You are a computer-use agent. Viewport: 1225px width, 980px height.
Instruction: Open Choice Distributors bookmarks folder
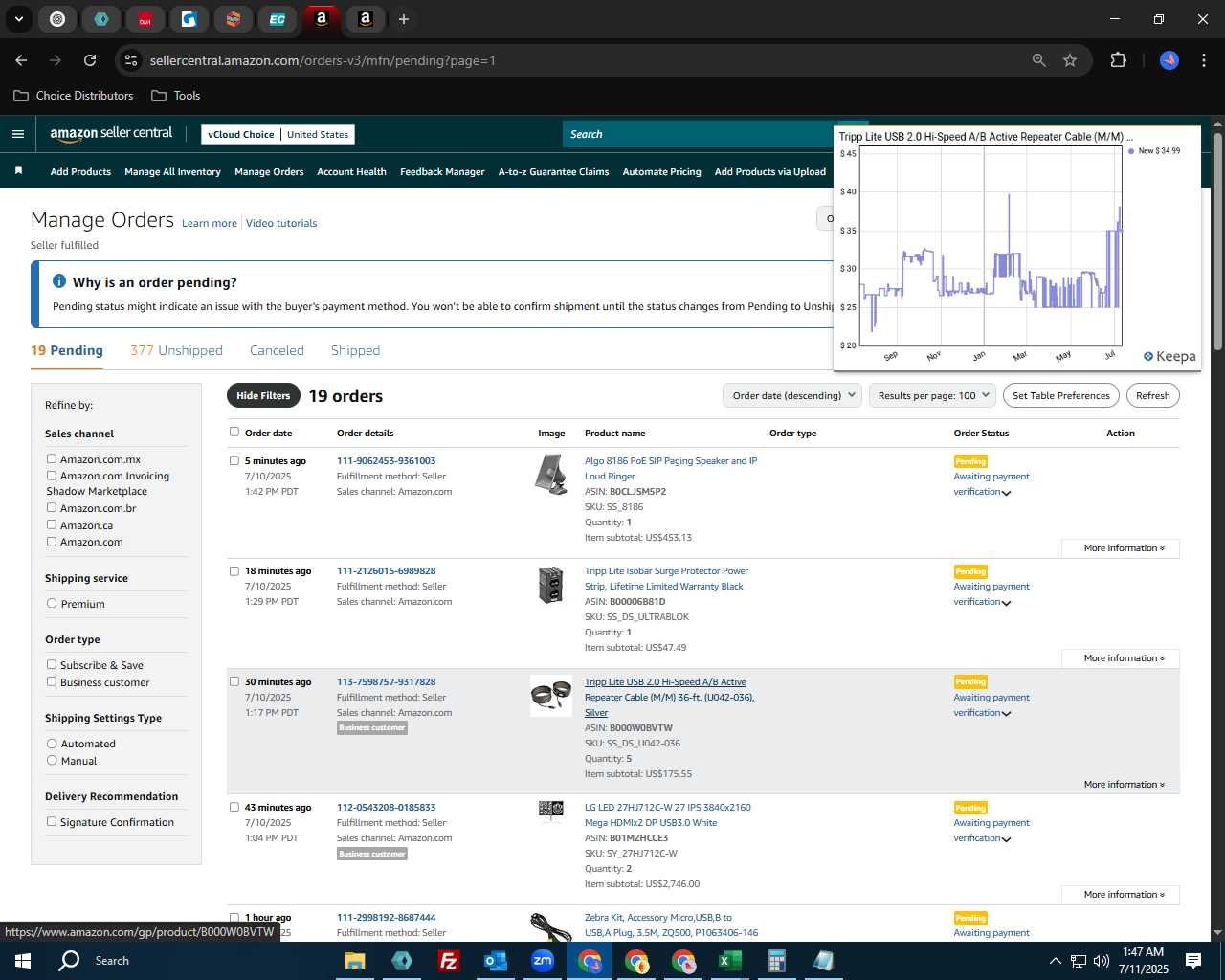(74, 96)
